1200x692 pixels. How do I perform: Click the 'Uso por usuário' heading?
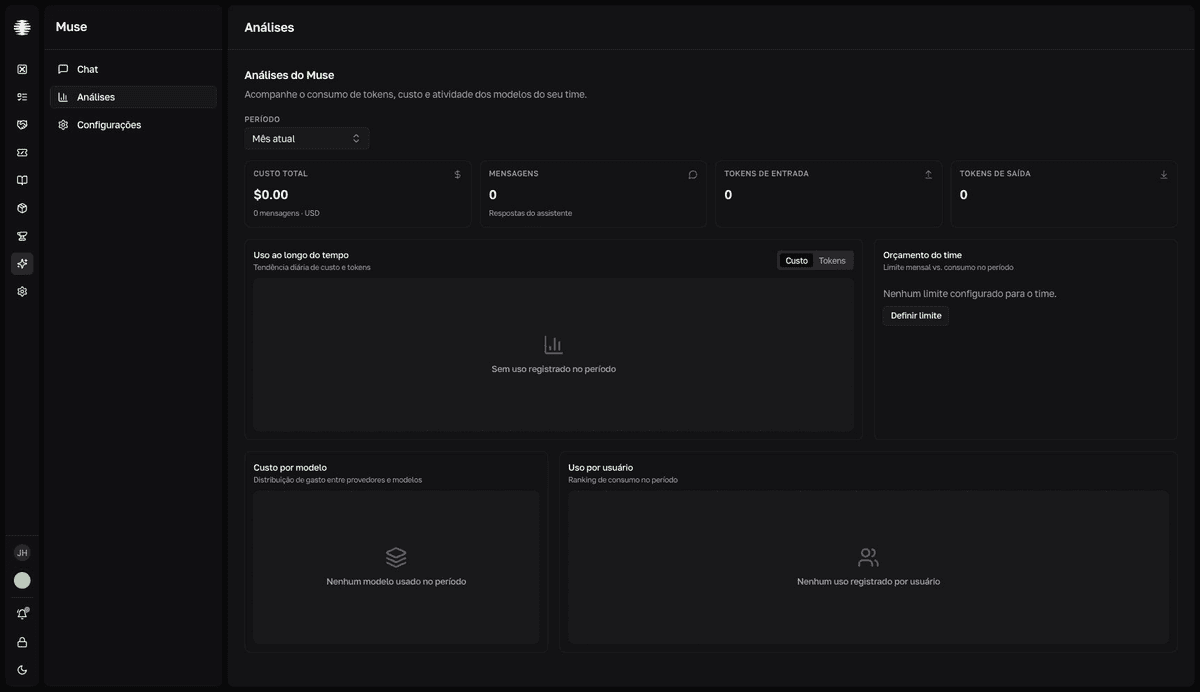tap(600, 467)
